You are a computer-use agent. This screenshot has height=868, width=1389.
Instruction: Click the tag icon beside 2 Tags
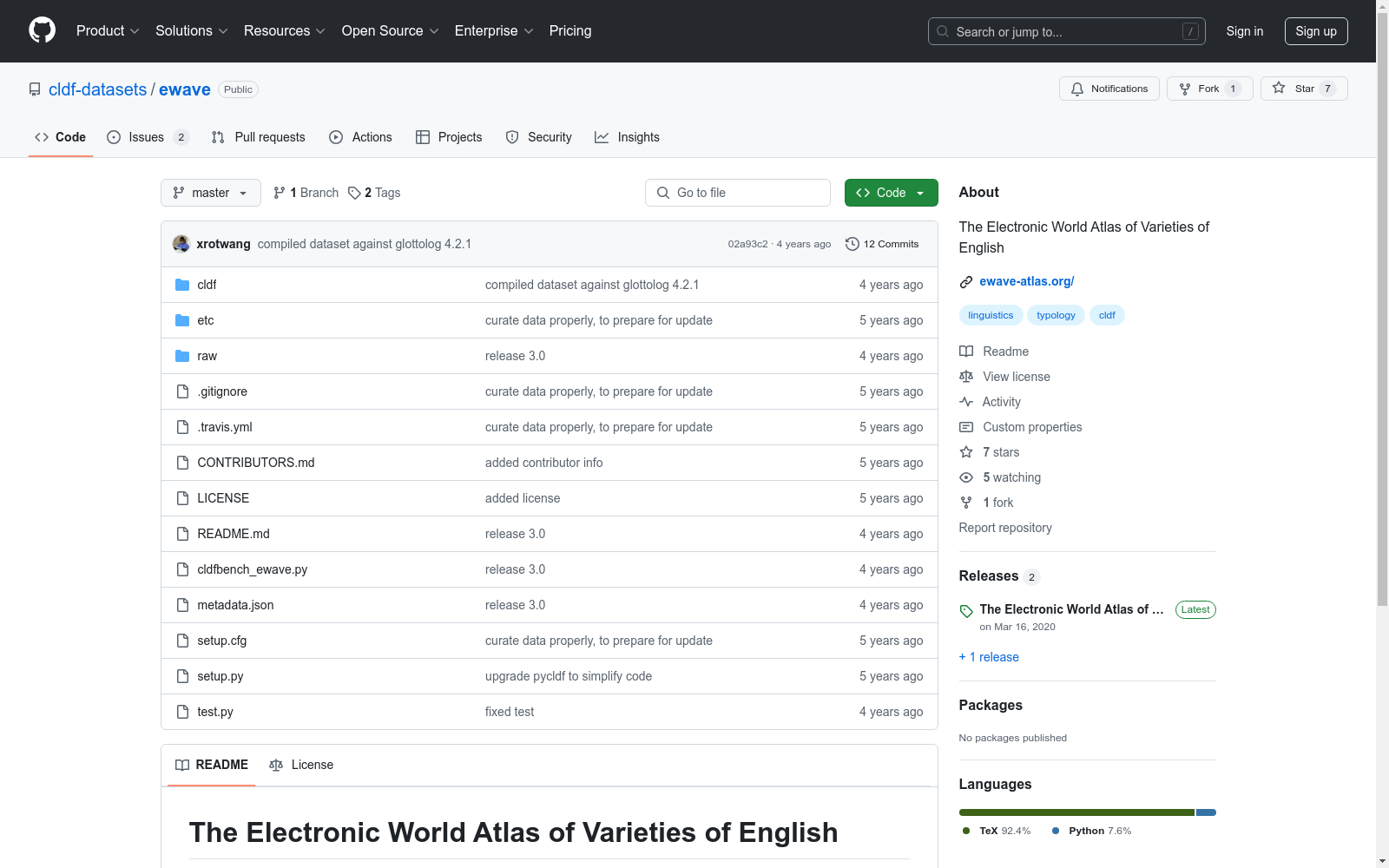(354, 193)
